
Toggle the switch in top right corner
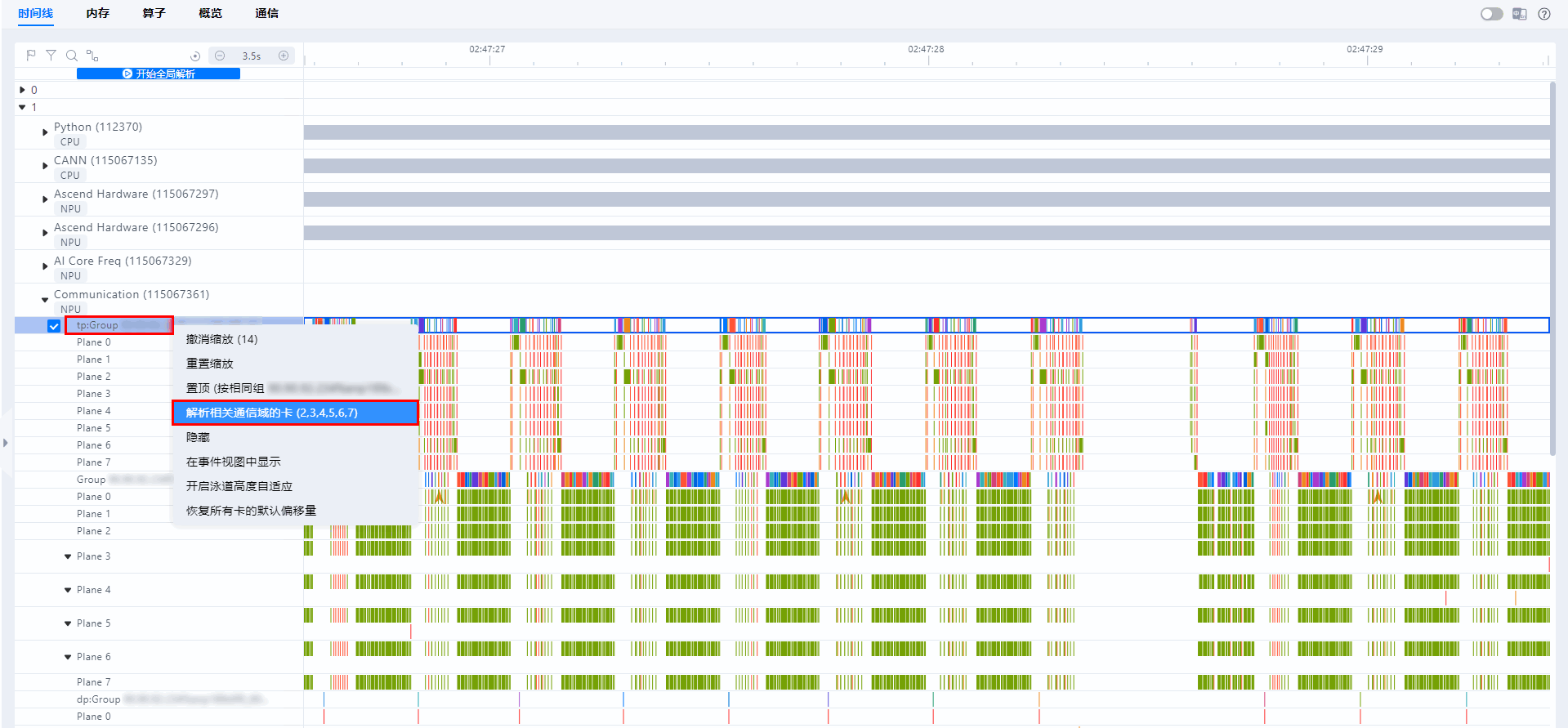tap(1491, 14)
